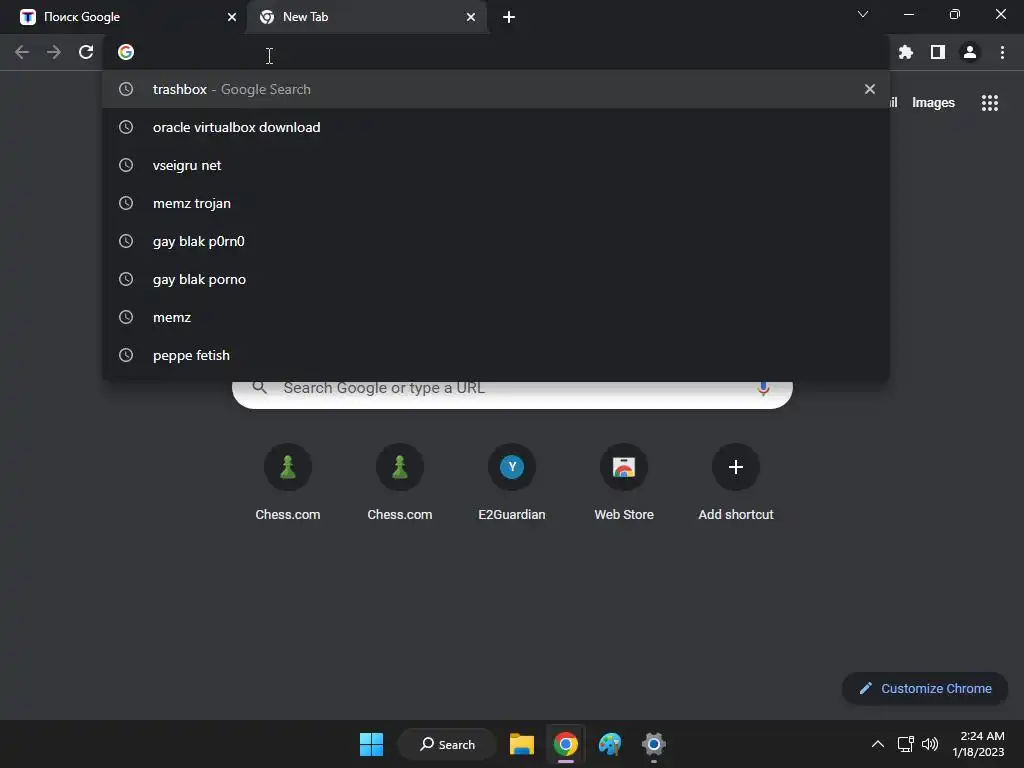Image resolution: width=1024 pixels, height=768 pixels.
Task: Switch to the New Tab tab
Action: pyautogui.click(x=366, y=17)
